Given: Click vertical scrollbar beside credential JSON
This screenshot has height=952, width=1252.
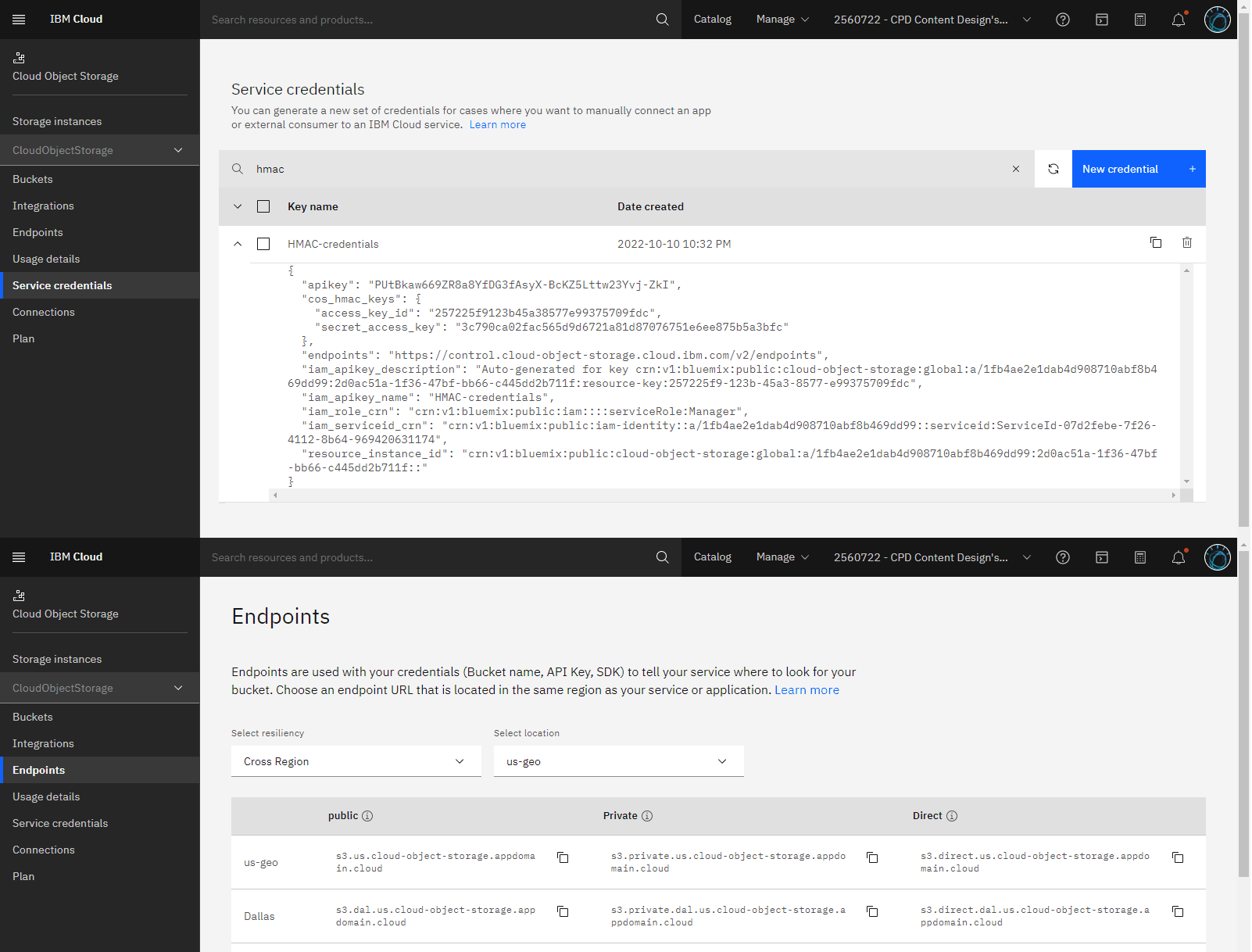Looking at the screenshot, I should 1186,376.
